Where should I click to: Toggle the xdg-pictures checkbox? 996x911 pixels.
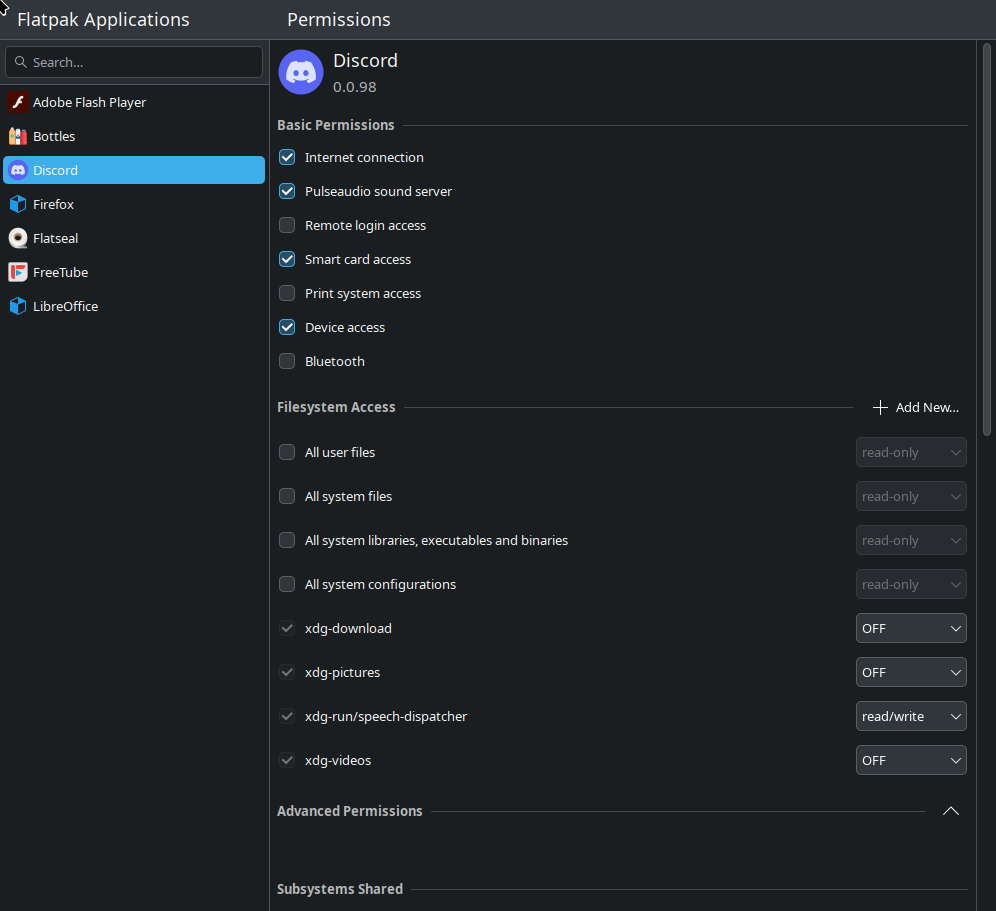pyautogui.click(x=287, y=672)
